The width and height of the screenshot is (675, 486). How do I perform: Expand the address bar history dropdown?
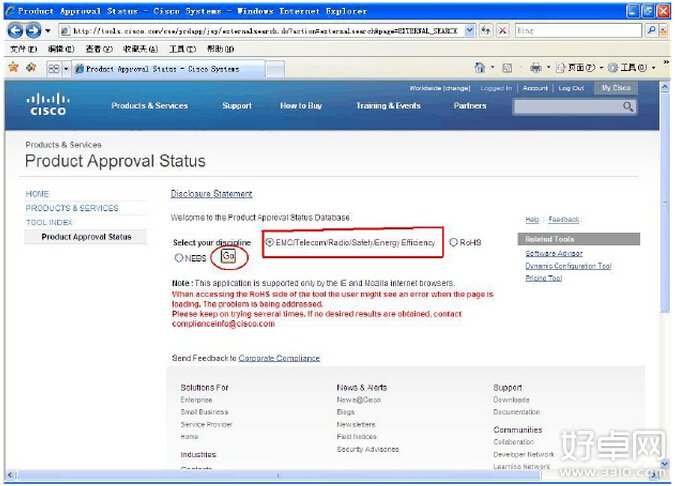tap(470, 31)
